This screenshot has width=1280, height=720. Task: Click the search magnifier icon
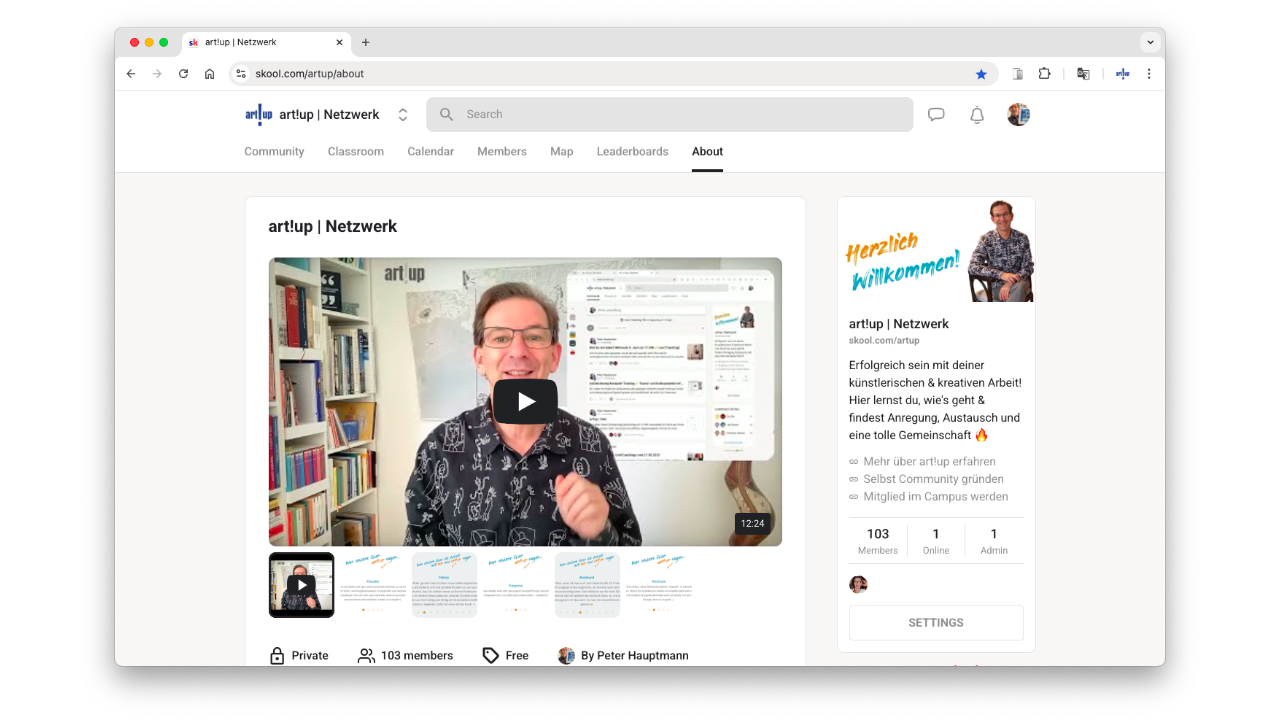tap(446, 114)
